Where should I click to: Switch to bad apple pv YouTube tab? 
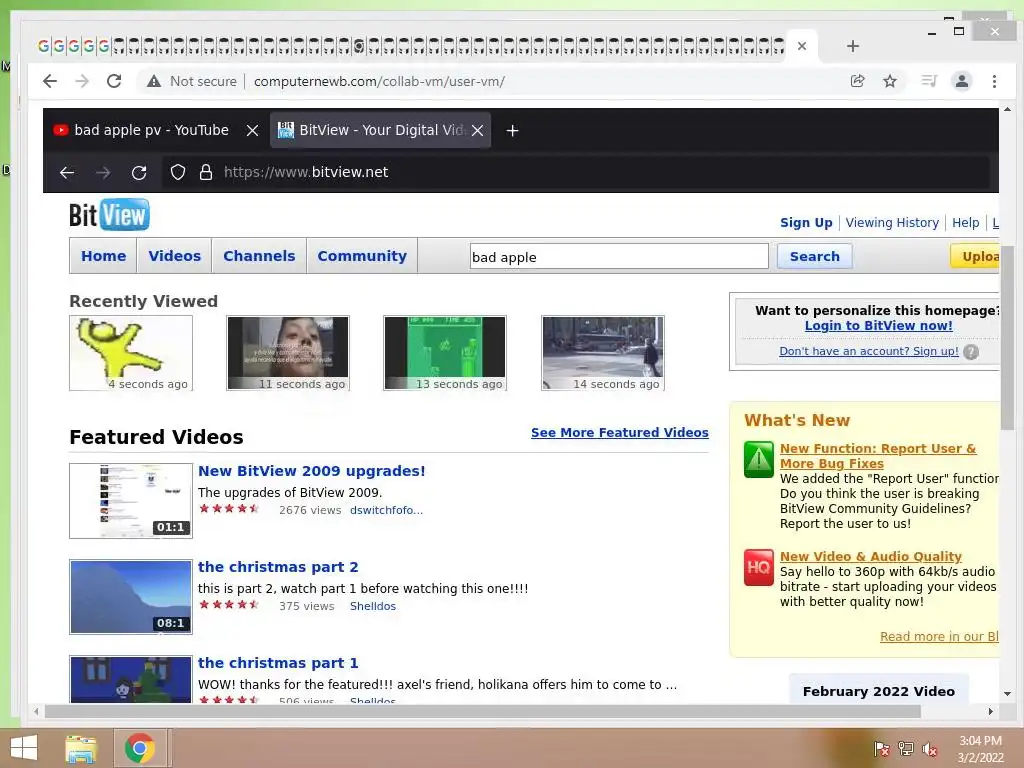pyautogui.click(x=152, y=130)
